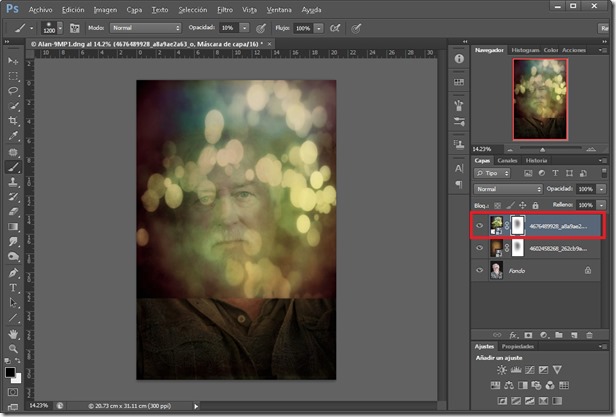616x417 pixels.
Task: Select the Lasso tool
Action: click(x=14, y=90)
